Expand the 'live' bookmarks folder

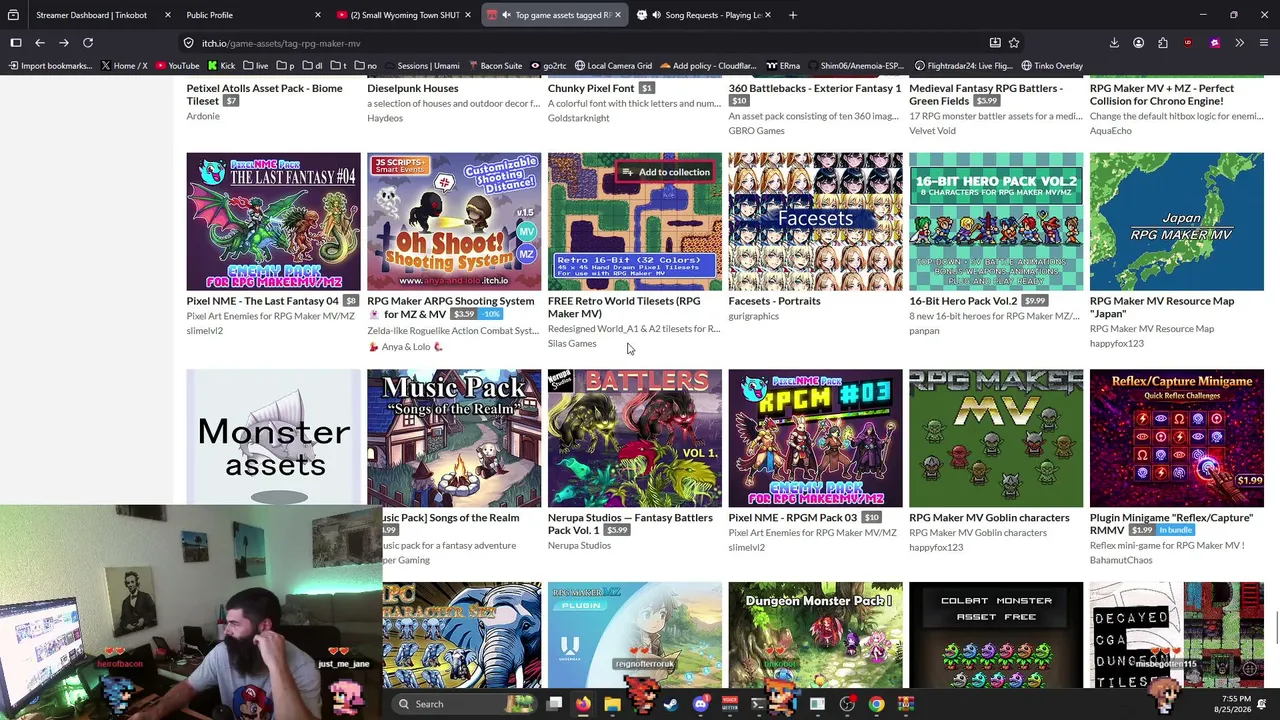tap(255, 66)
